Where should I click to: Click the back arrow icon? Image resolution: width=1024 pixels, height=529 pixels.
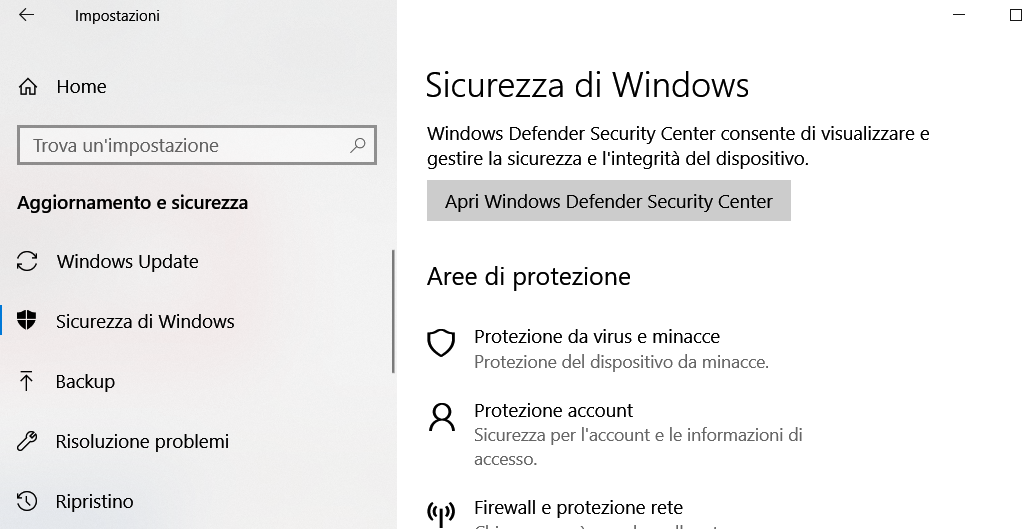(26, 15)
